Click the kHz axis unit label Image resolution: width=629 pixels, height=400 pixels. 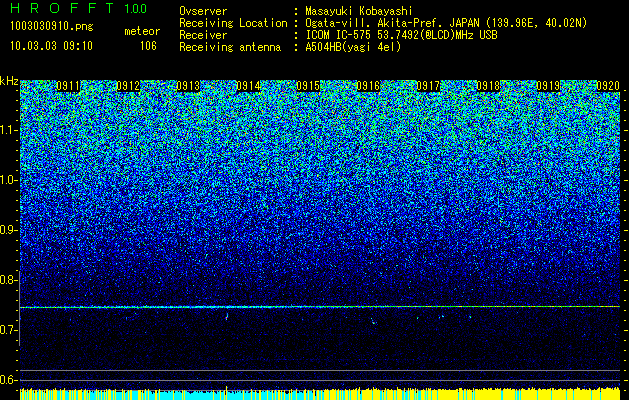point(9,81)
